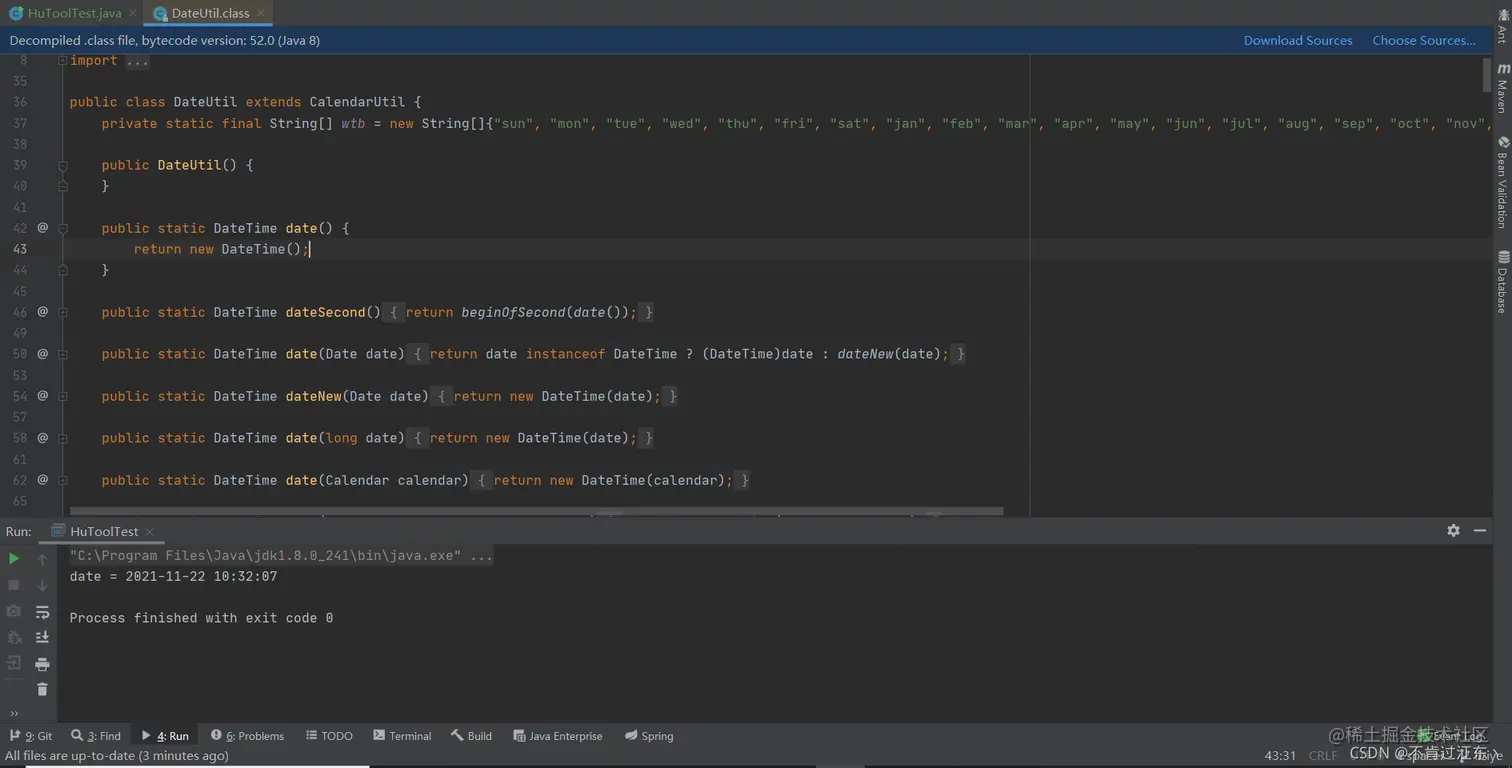1512x768 pixels.
Task: Toggle Scroll to End in console
Action: coord(42,637)
